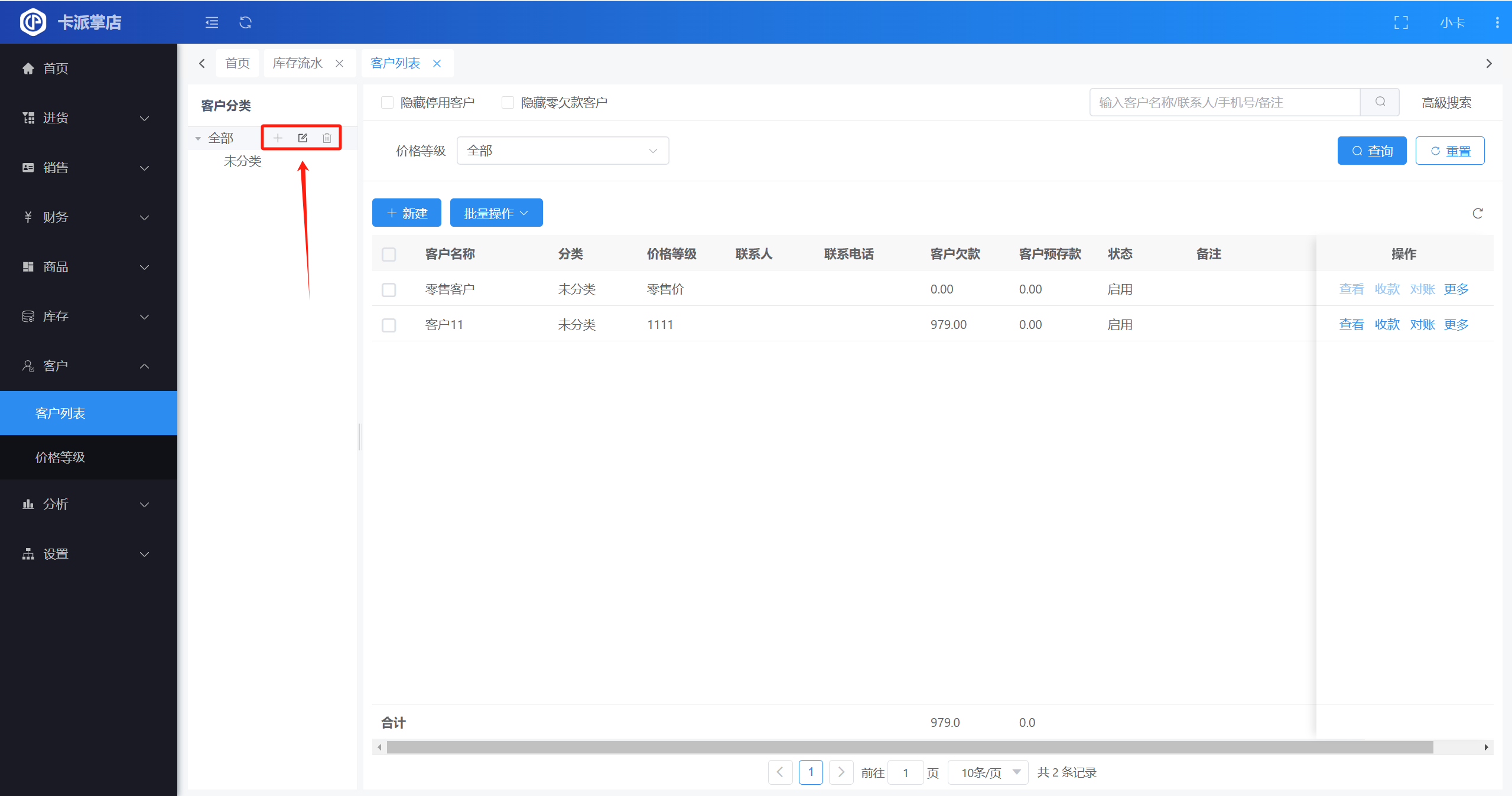Enter fullscreen with the header icon

[x=1401, y=22]
